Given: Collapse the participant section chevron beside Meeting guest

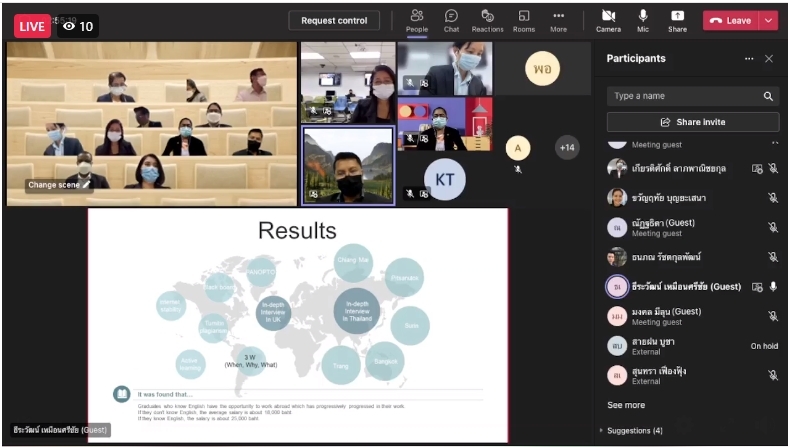Looking at the screenshot, I should click(774, 144).
